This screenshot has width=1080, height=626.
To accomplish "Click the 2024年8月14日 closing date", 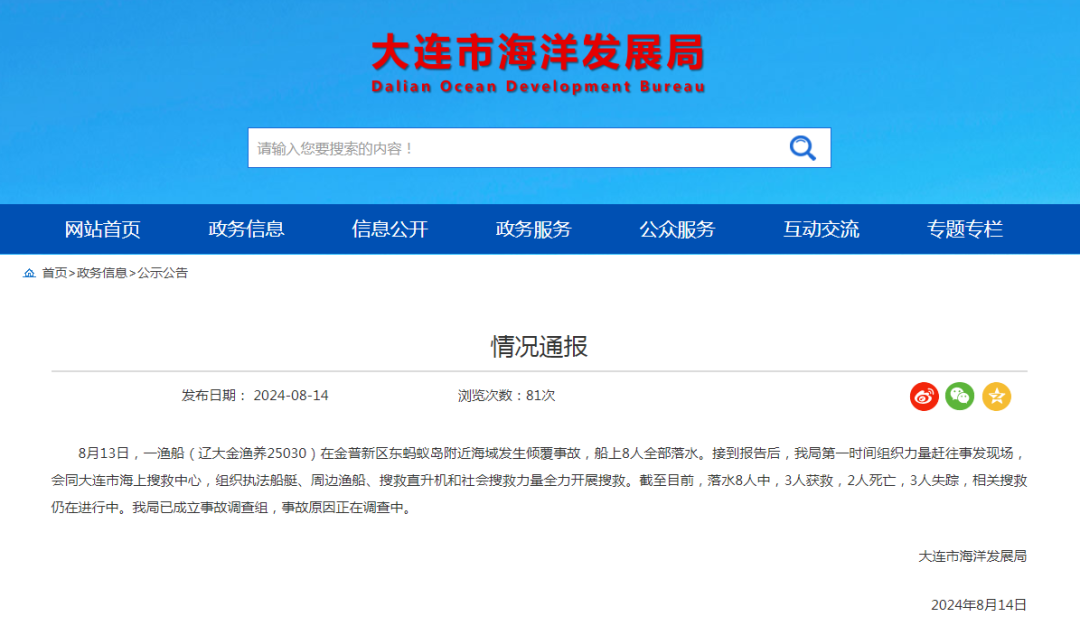I will click(979, 605).
